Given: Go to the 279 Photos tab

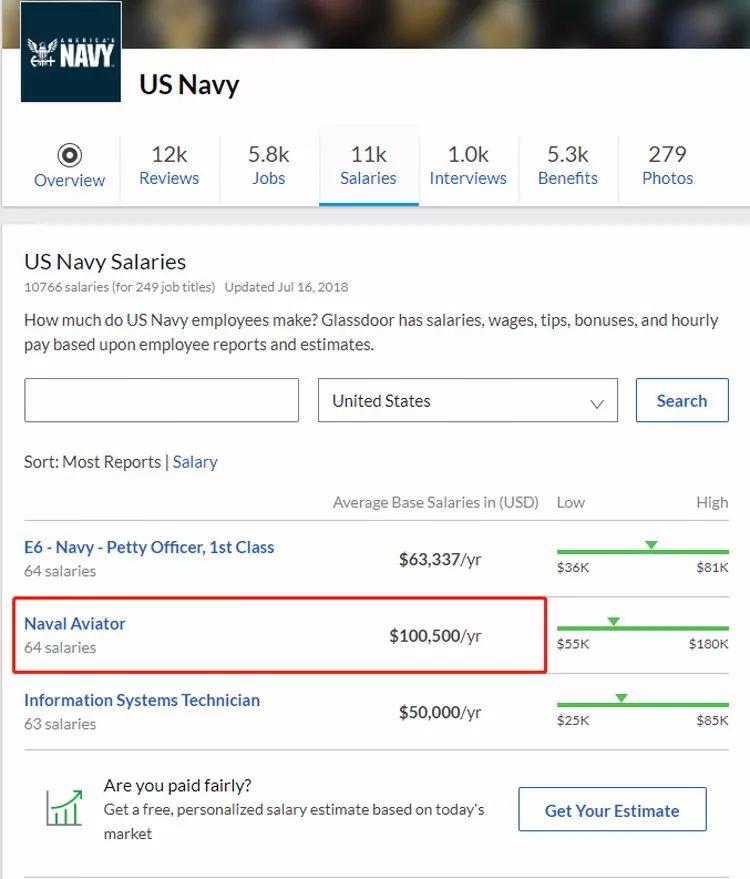Looking at the screenshot, I should click(x=667, y=166).
